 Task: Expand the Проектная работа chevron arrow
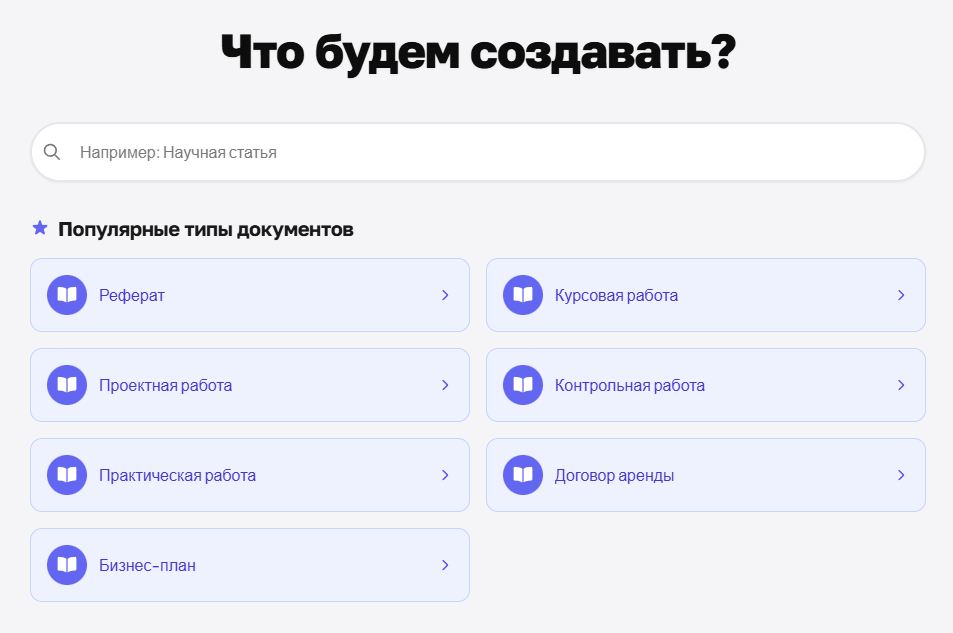pyautogui.click(x=445, y=385)
